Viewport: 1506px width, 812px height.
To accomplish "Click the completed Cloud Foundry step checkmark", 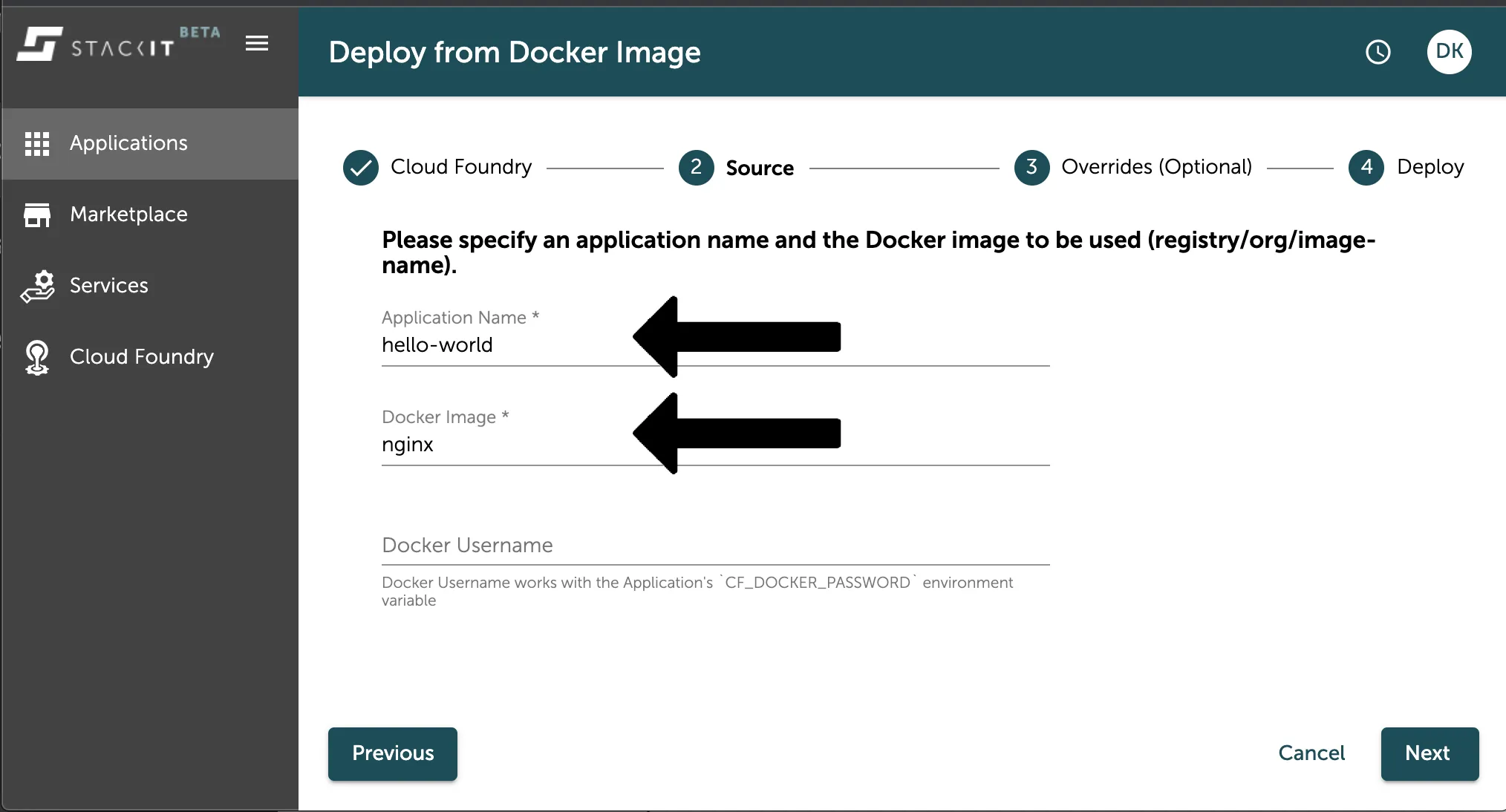I will pyautogui.click(x=361, y=167).
